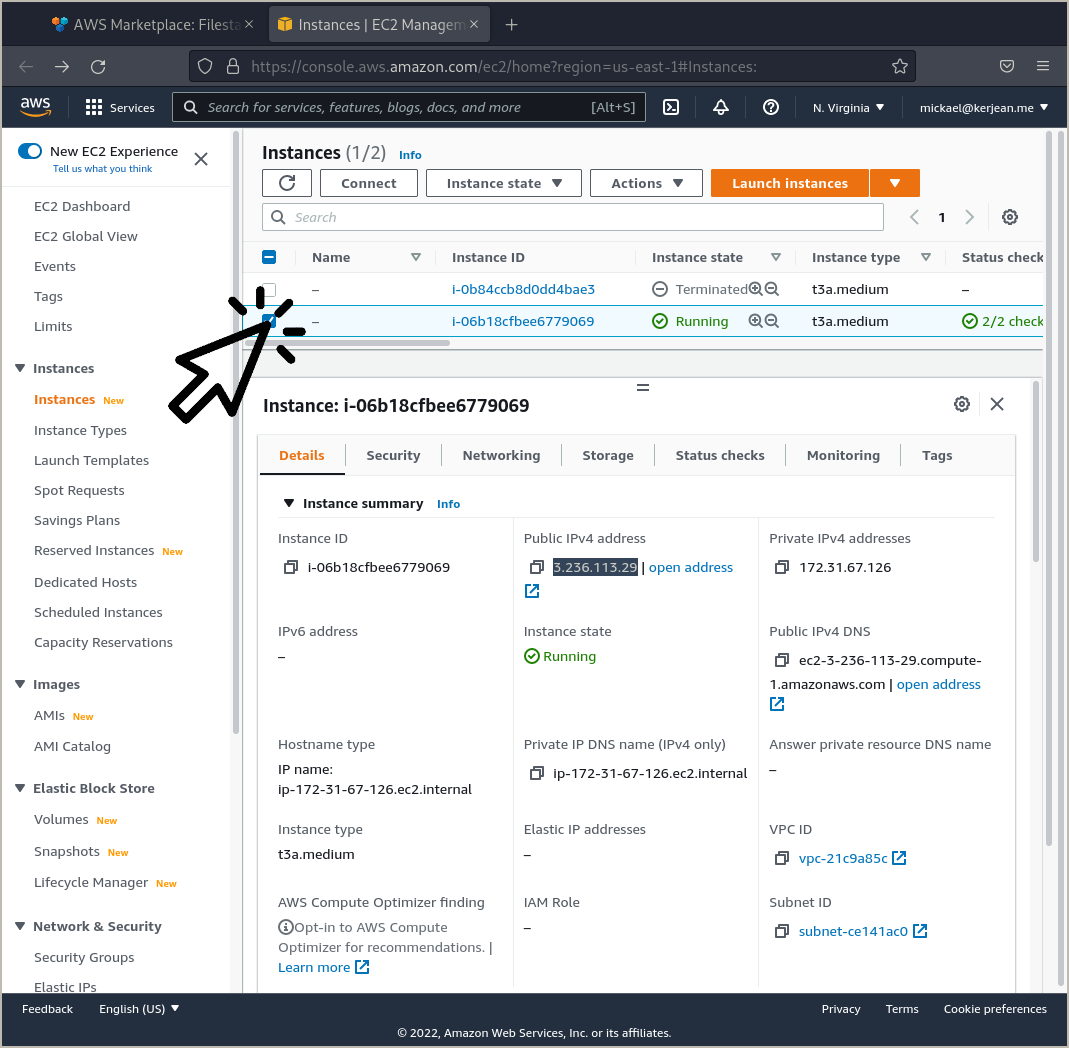Open the Services grid menu
The image size is (1069, 1048).
[x=119, y=108]
